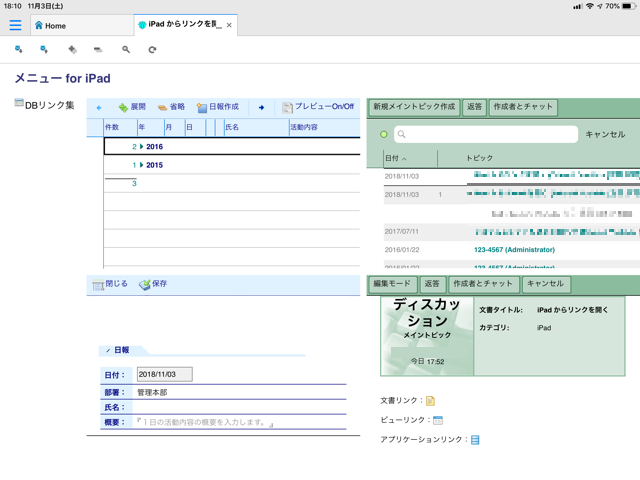The height and width of the screenshot is (480, 640).
Task: Click the 氏名 field in the daily report
Action: point(240,407)
